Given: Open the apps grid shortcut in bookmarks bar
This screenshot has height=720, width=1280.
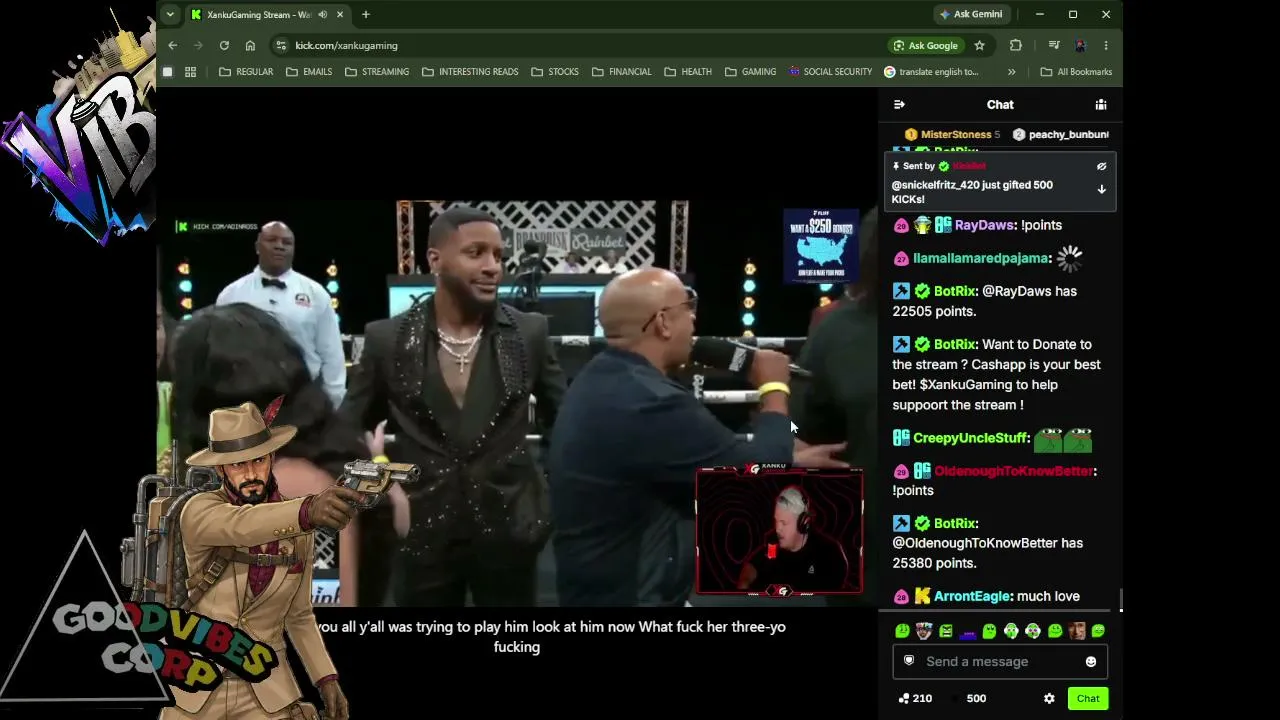Looking at the screenshot, I should [190, 72].
